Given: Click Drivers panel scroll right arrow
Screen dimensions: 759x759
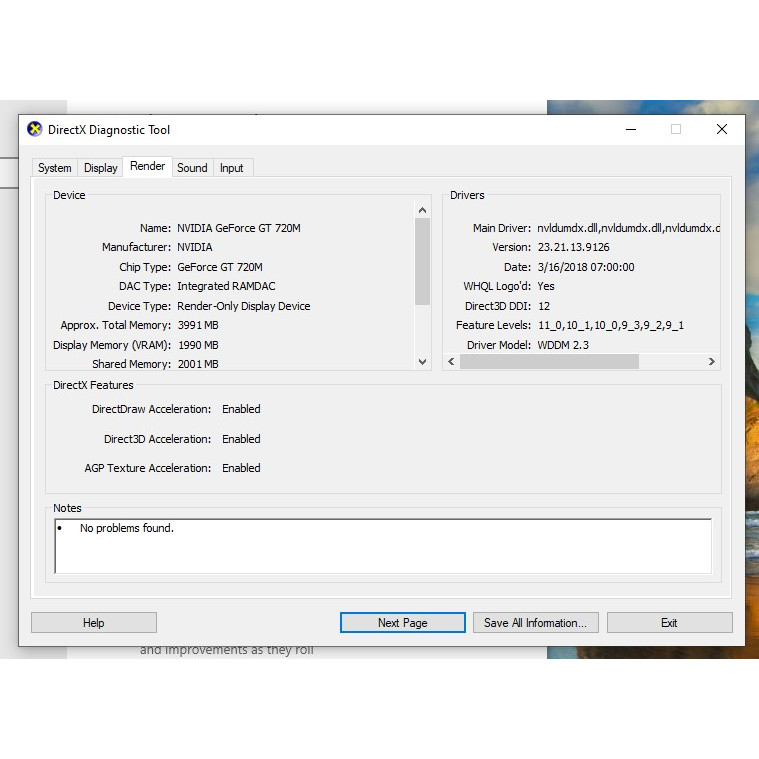Looking at the screenshot, I should click(712, 362).
